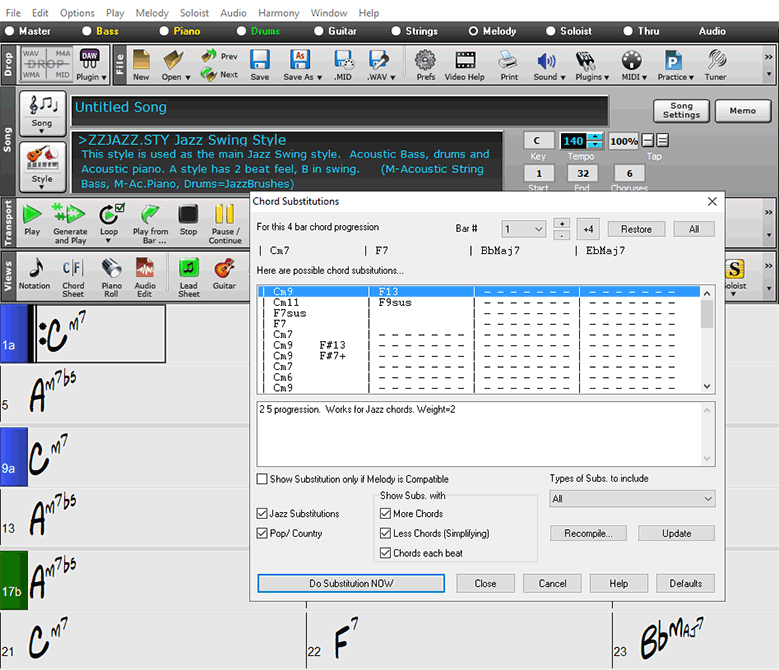Viewport: 779px width, 670px height.
Task: Uncheck Pop/ Country checkbox
Action: coord(262,533)
